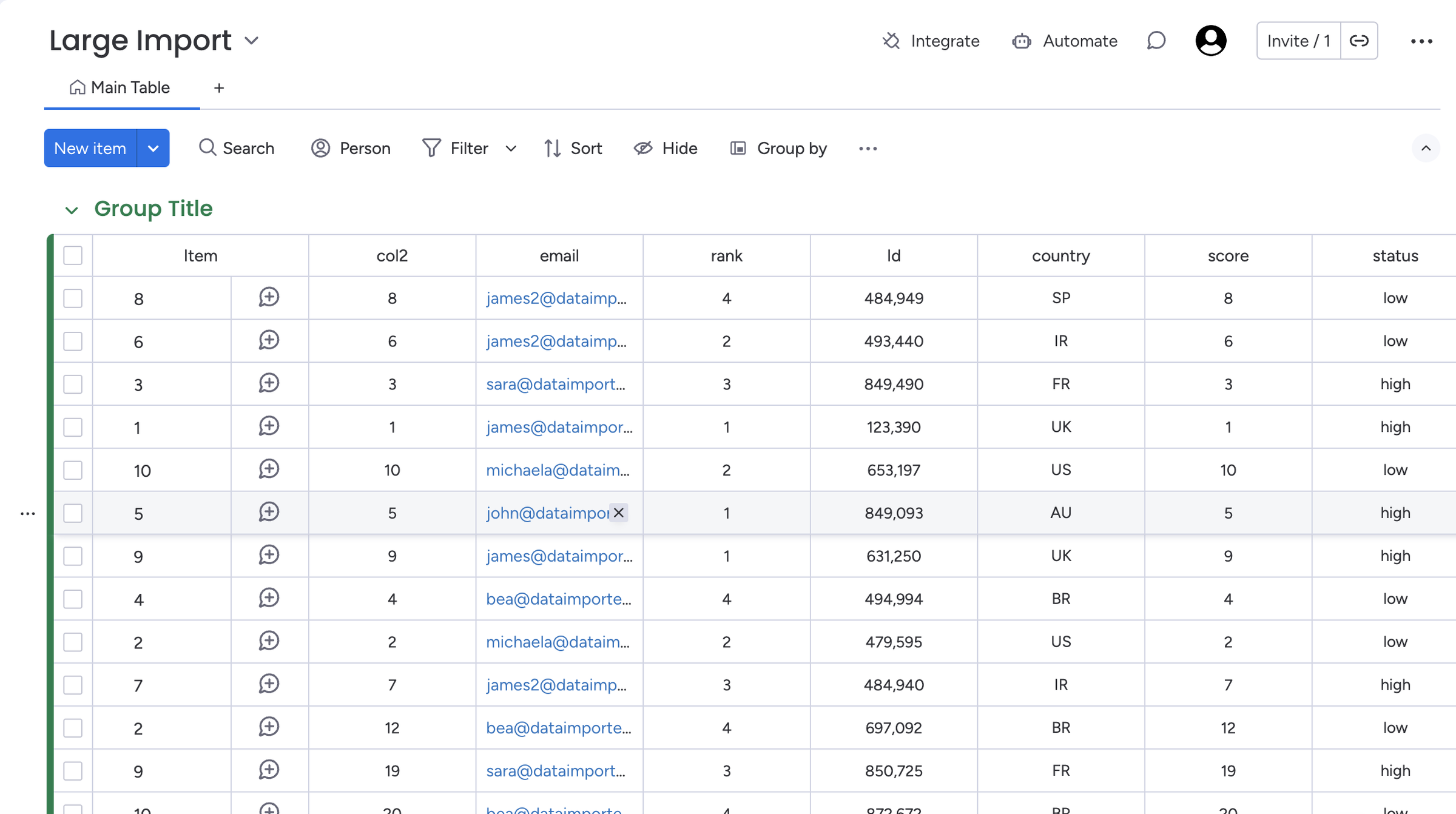Open New item dropdown arrow
Screen dimensions: 1456x814
153,148
